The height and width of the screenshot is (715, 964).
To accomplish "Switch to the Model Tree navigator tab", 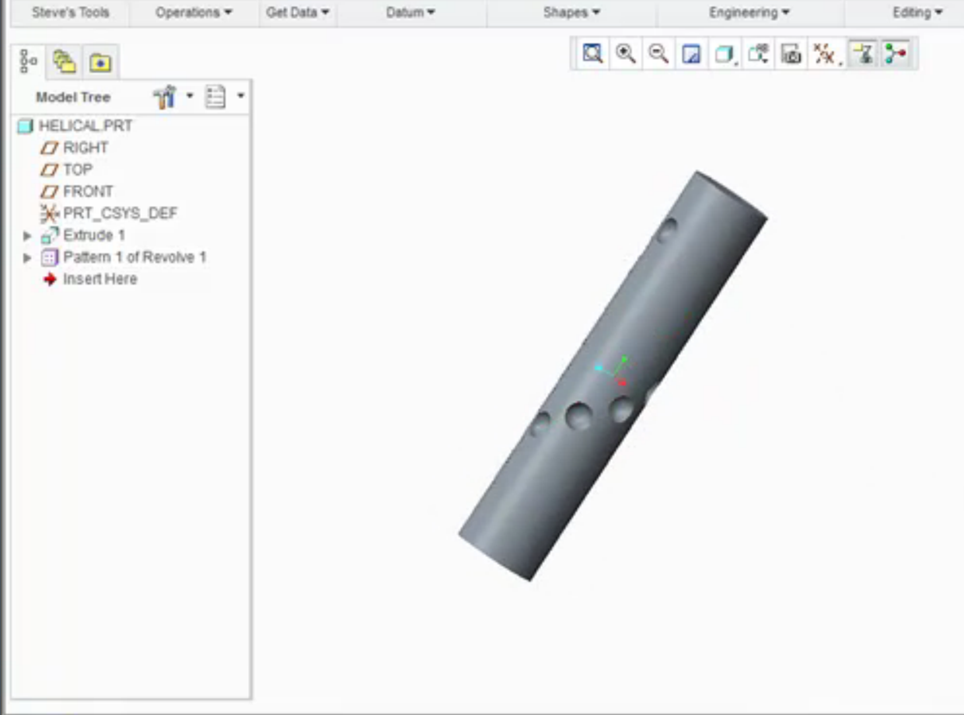I will click(28, 61).
